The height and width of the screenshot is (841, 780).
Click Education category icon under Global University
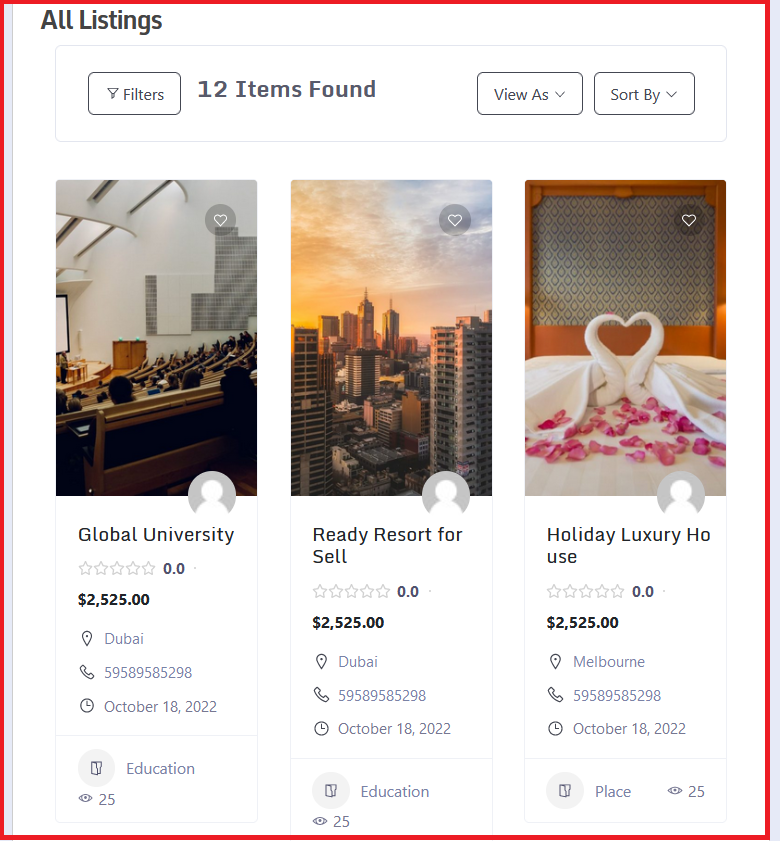[97, 768]
